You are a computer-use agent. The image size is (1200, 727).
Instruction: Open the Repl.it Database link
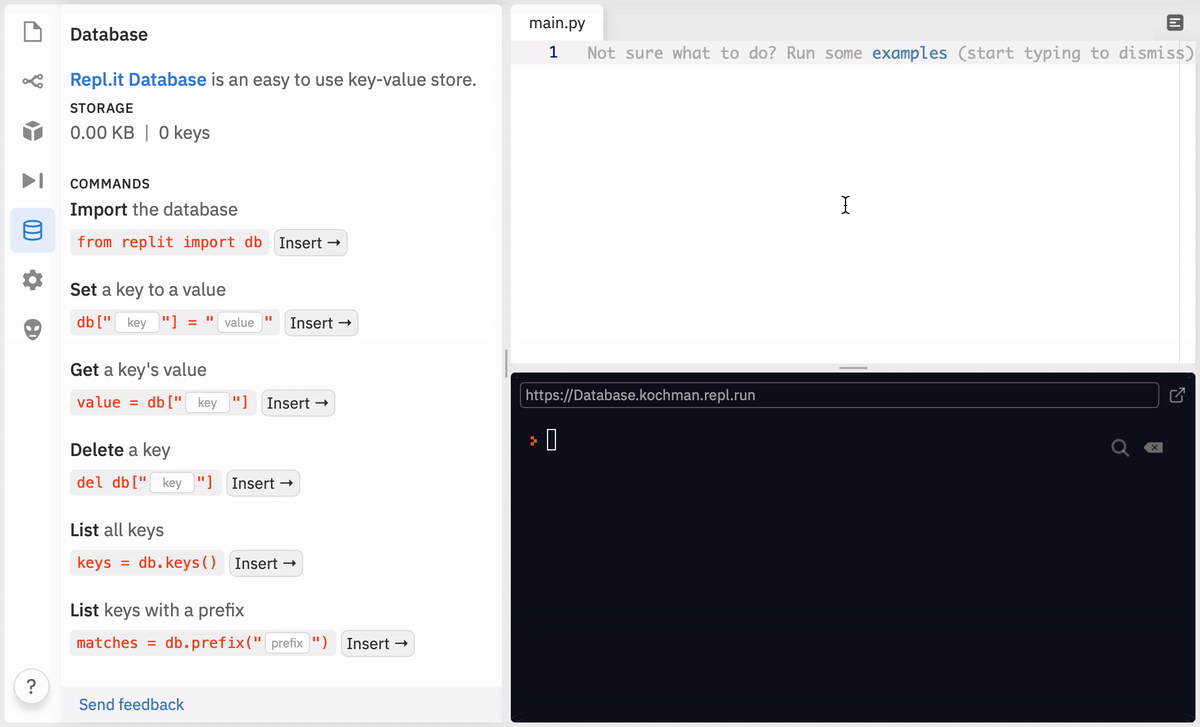pos(138,79)
